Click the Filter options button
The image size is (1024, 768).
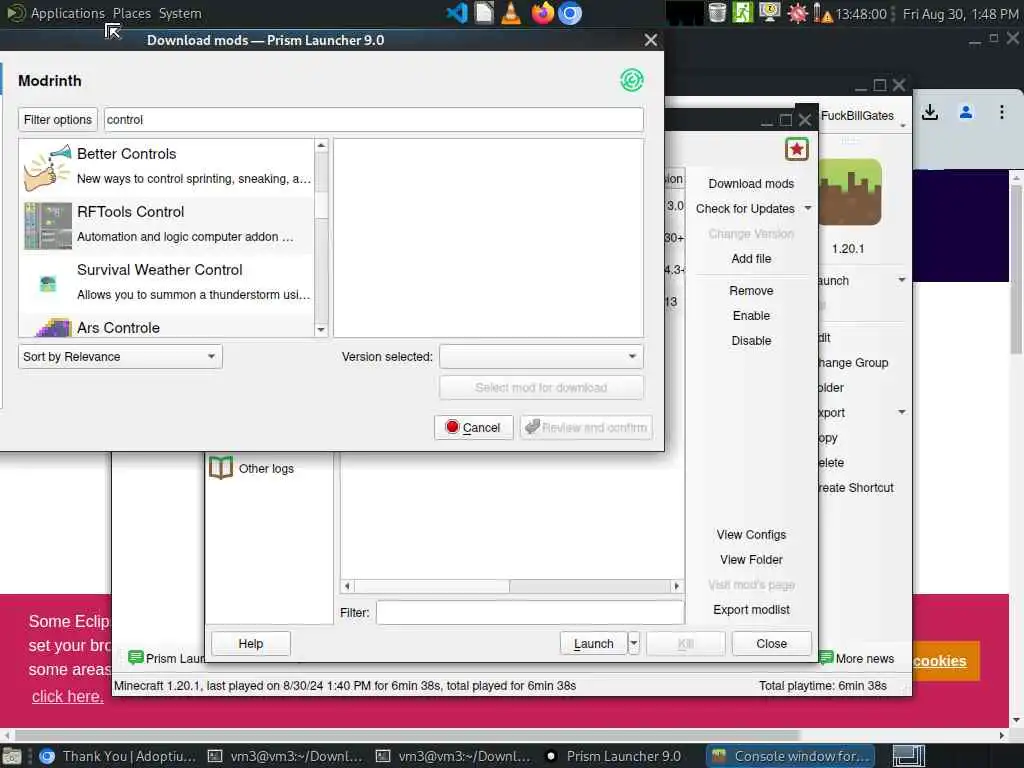(57, 120)
